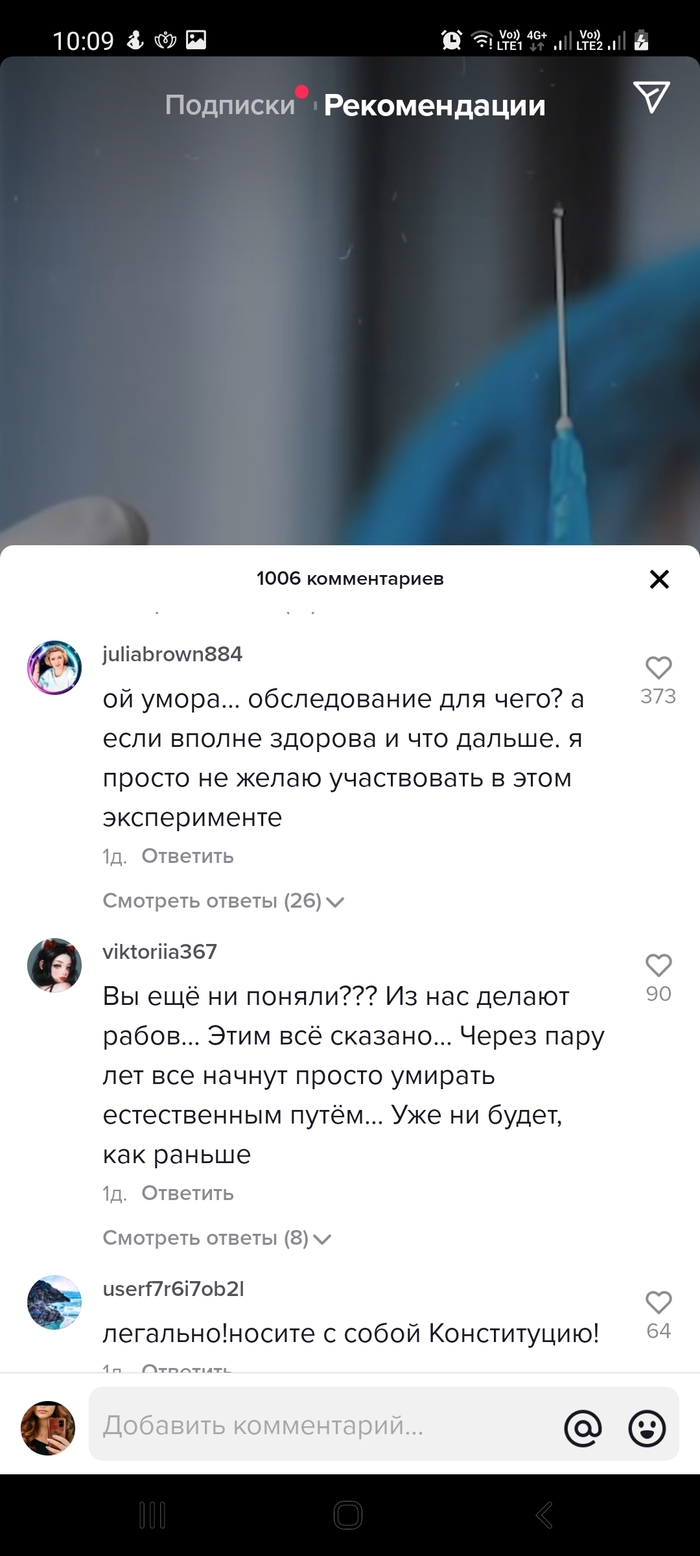This screenshot has width=700, height=1556.
Task: Tap the share paper-plane icon
Action: [651, 97]
